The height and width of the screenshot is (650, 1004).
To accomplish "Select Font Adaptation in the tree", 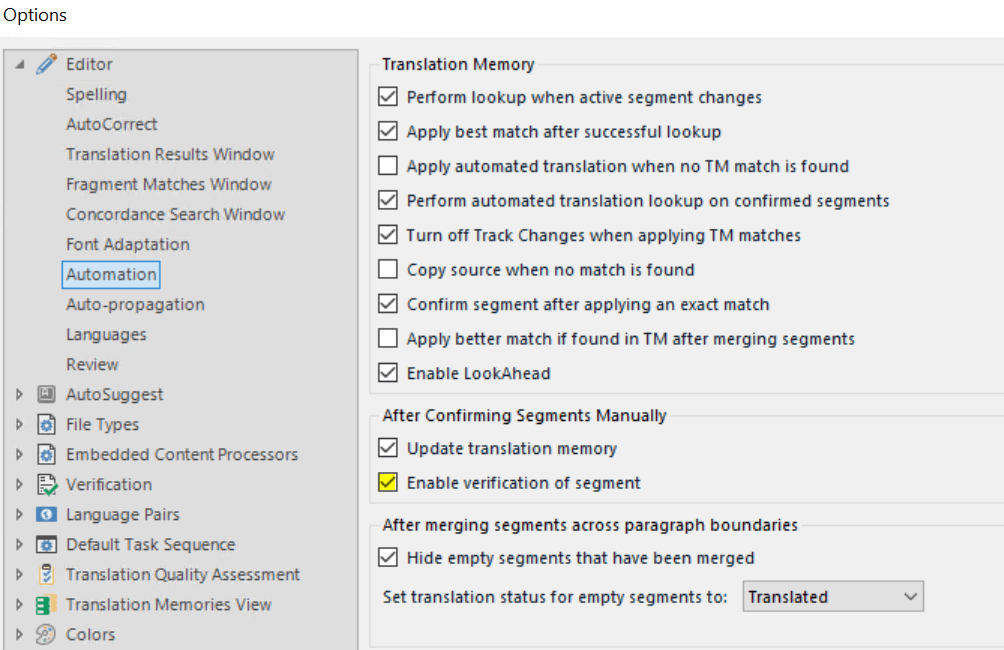I will point(127,245).
